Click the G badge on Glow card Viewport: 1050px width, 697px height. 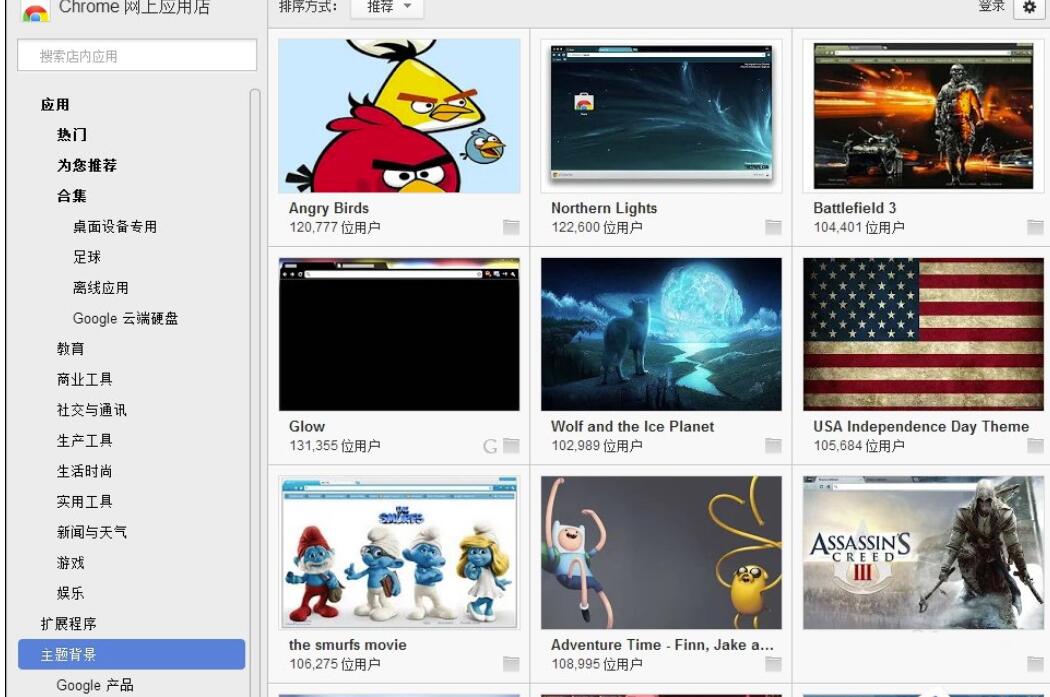490,446
